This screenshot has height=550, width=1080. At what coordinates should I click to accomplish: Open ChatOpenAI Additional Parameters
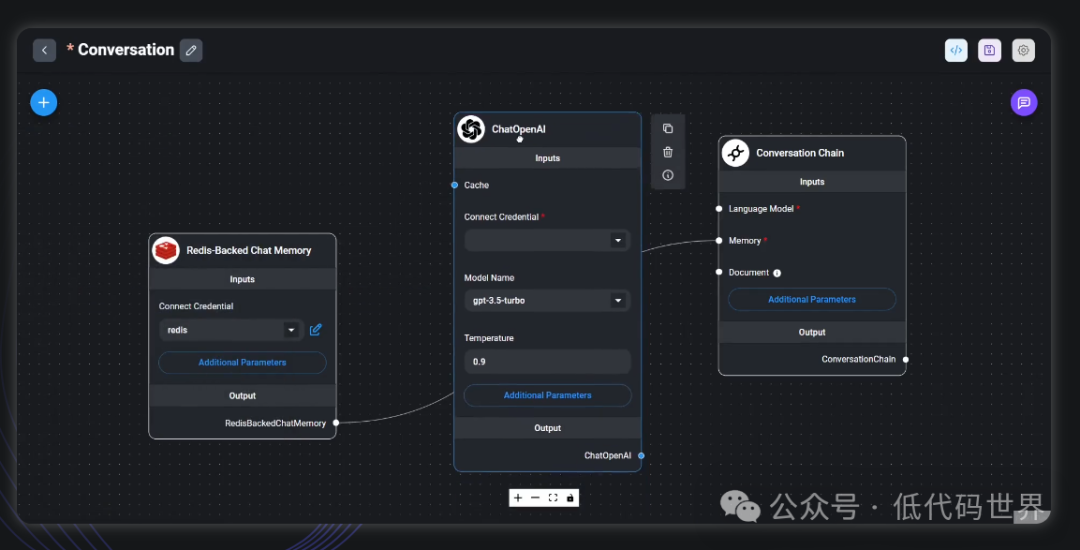click(548, 395)
